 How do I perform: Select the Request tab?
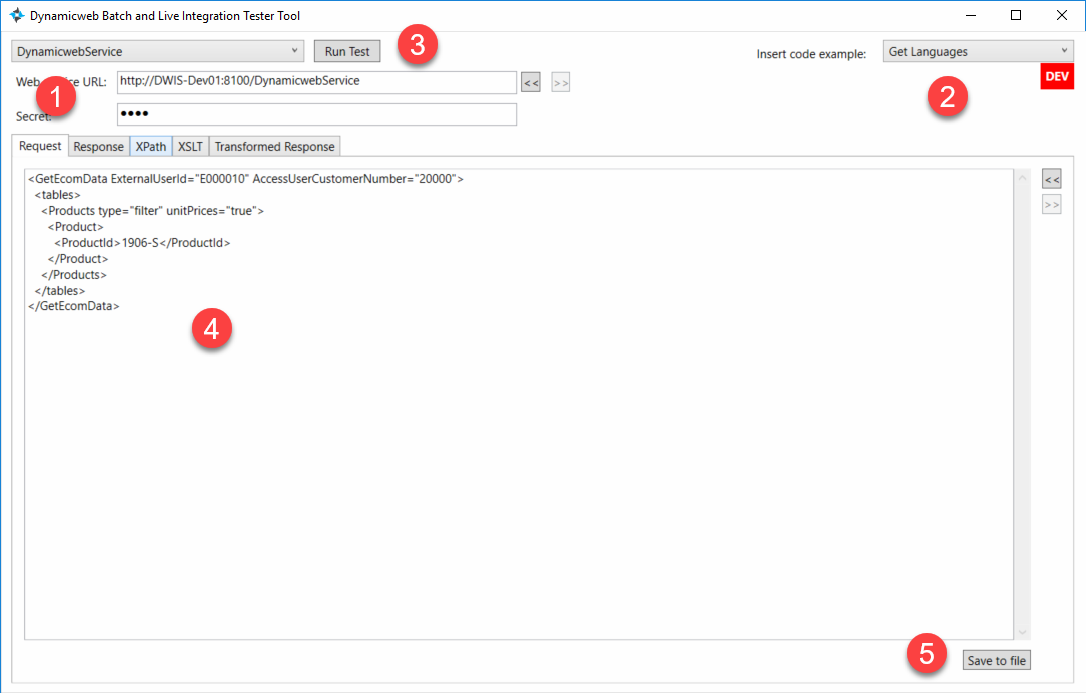tap(40, 146)
